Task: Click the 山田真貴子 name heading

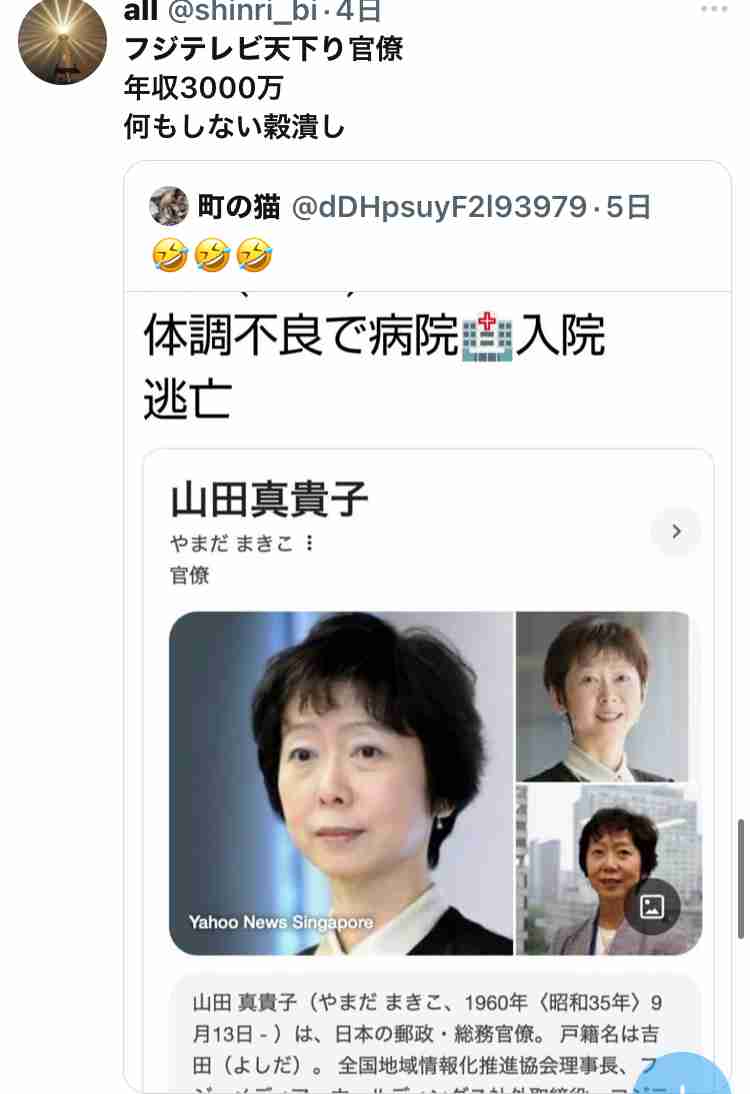Action: [x=269, y=500]
